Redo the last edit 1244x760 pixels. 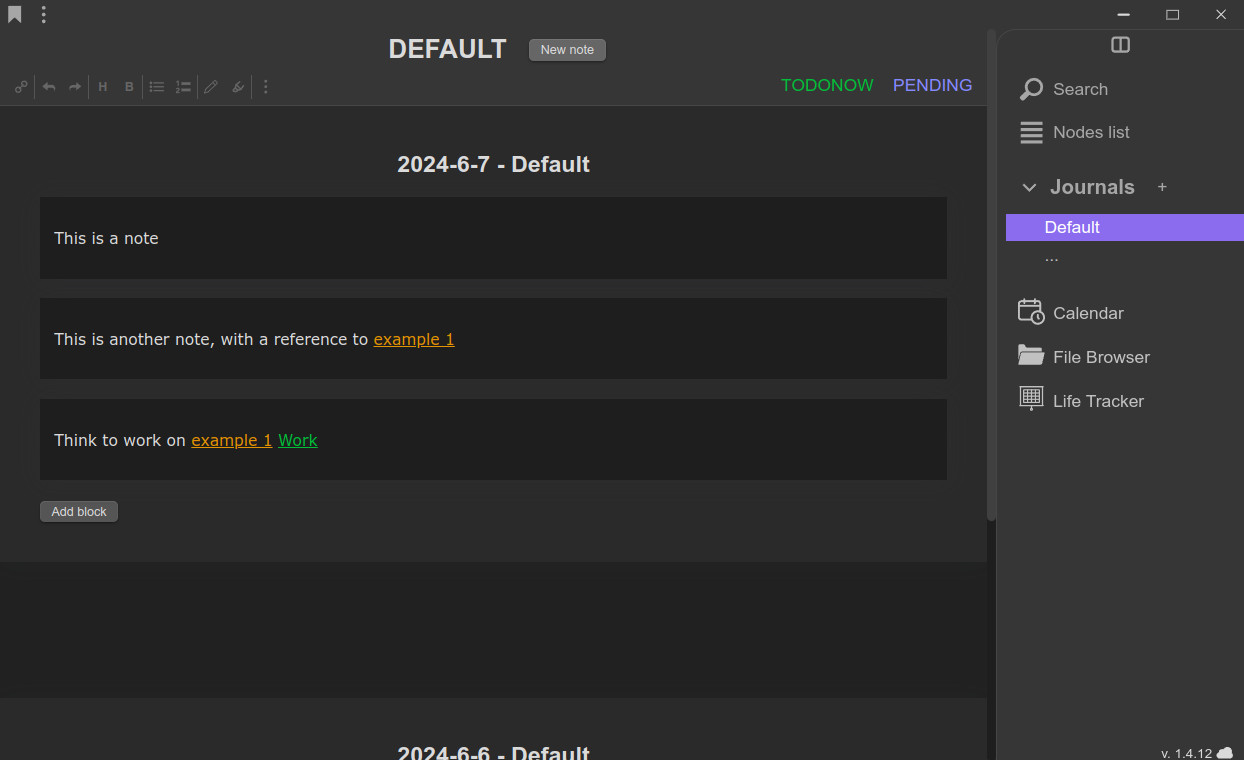click(x=75, y=87)
